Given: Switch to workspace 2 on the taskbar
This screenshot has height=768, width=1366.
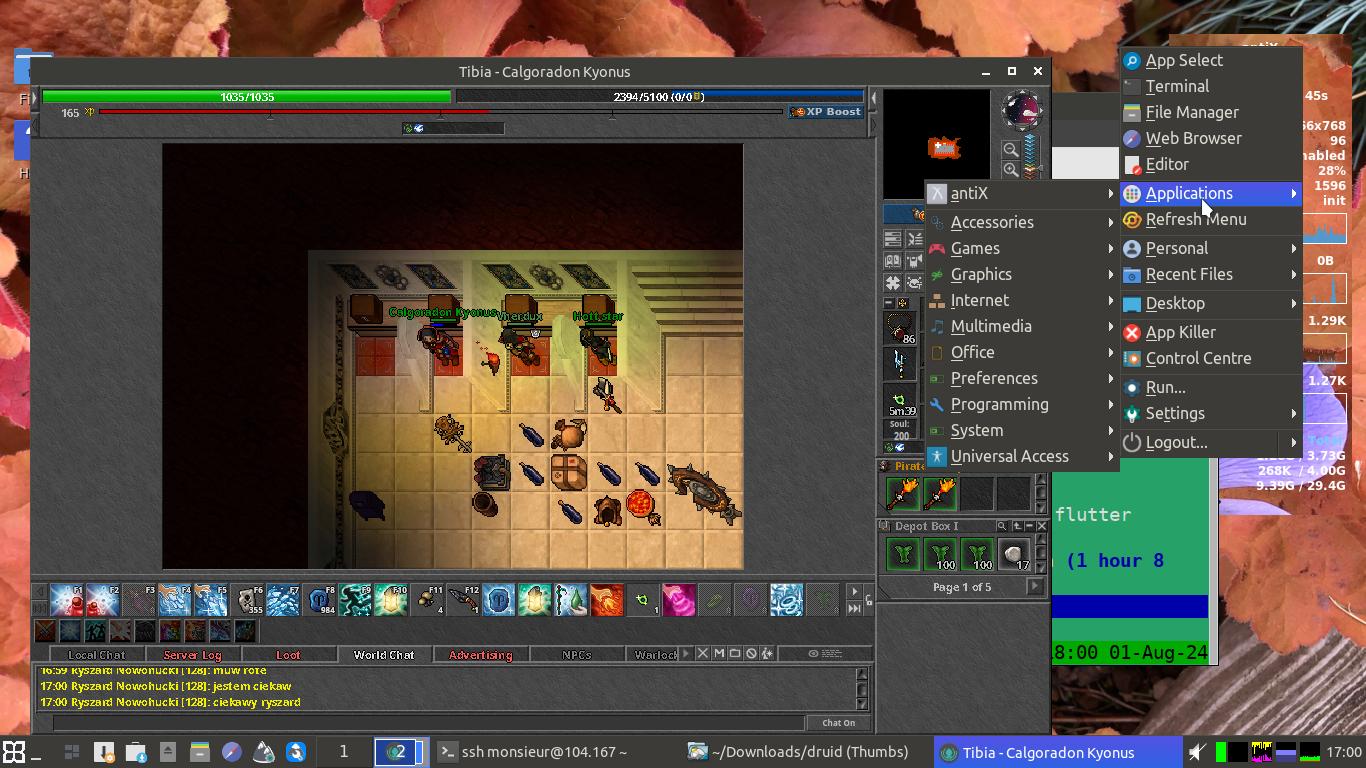Looking at the screenshot, I should (400, 752).
